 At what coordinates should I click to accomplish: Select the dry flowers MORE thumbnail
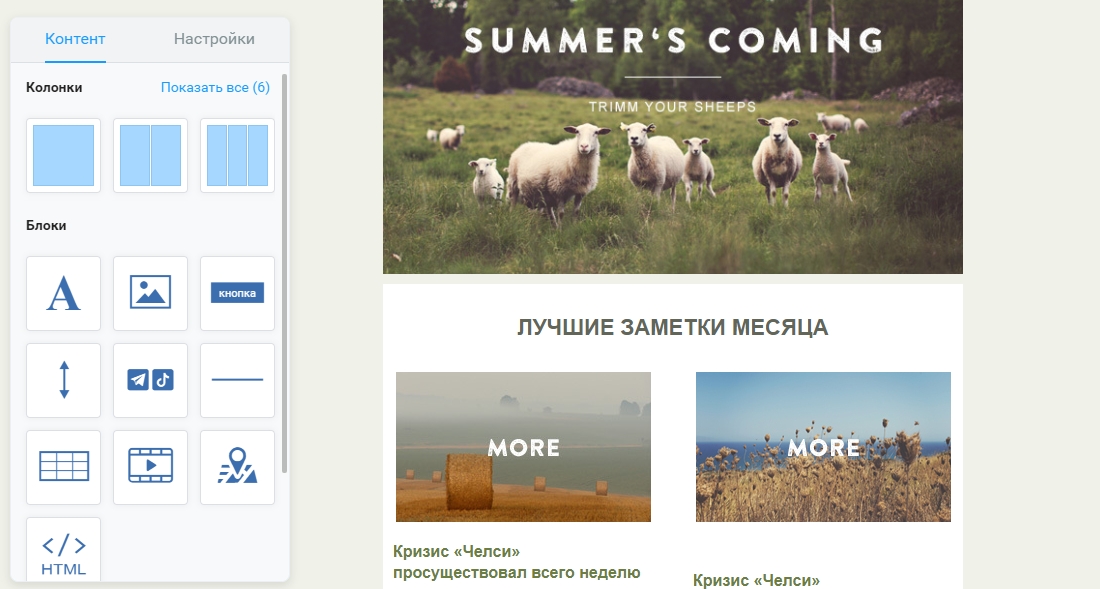(824, 447)
